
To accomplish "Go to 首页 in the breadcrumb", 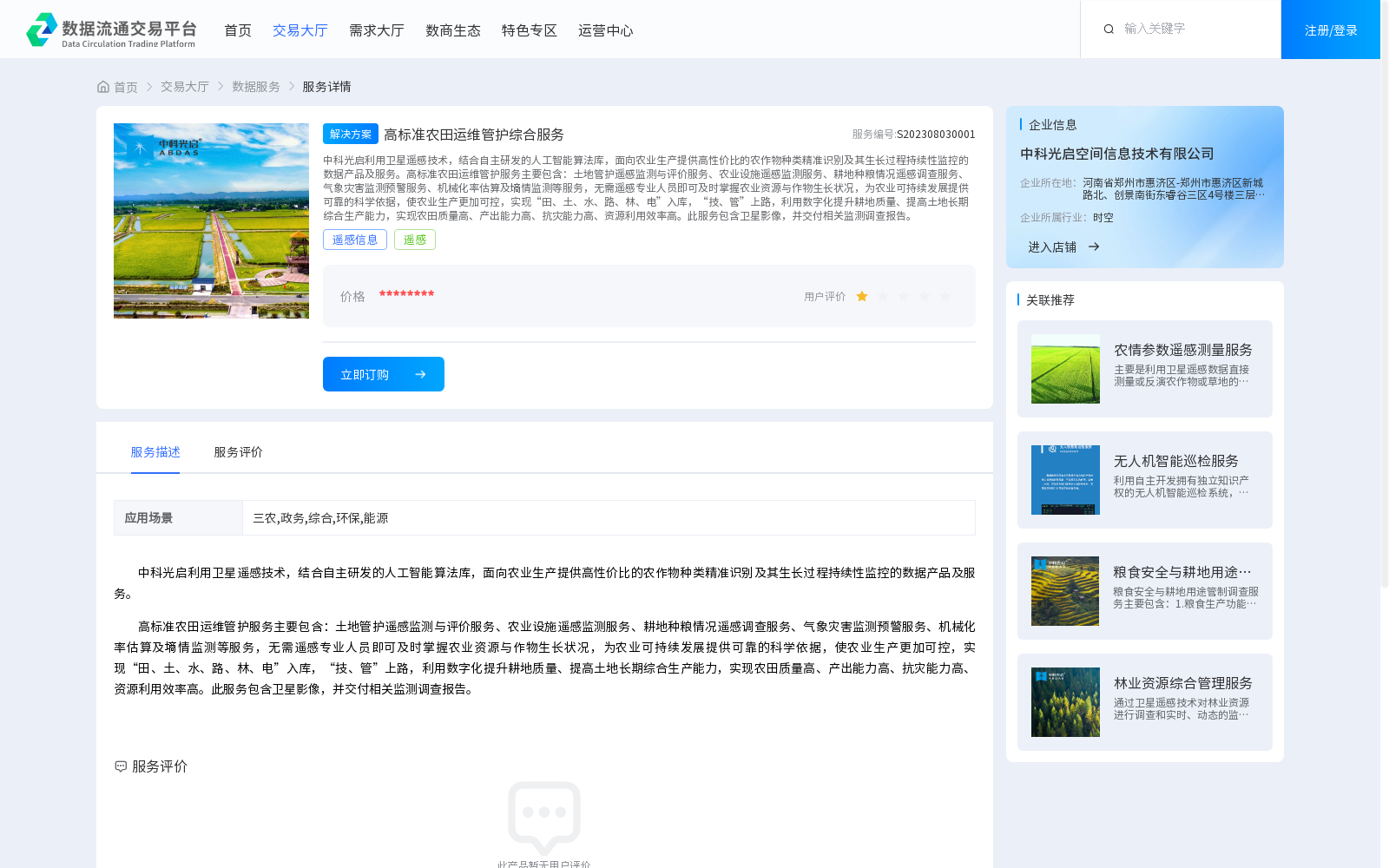I will (x=126, y=87).
